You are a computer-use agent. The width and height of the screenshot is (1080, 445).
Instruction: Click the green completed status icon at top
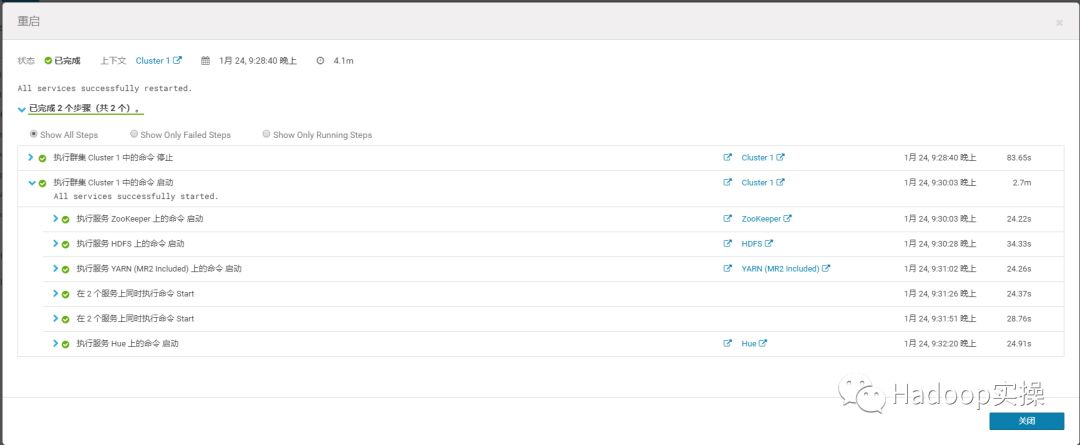coord(48,61)
